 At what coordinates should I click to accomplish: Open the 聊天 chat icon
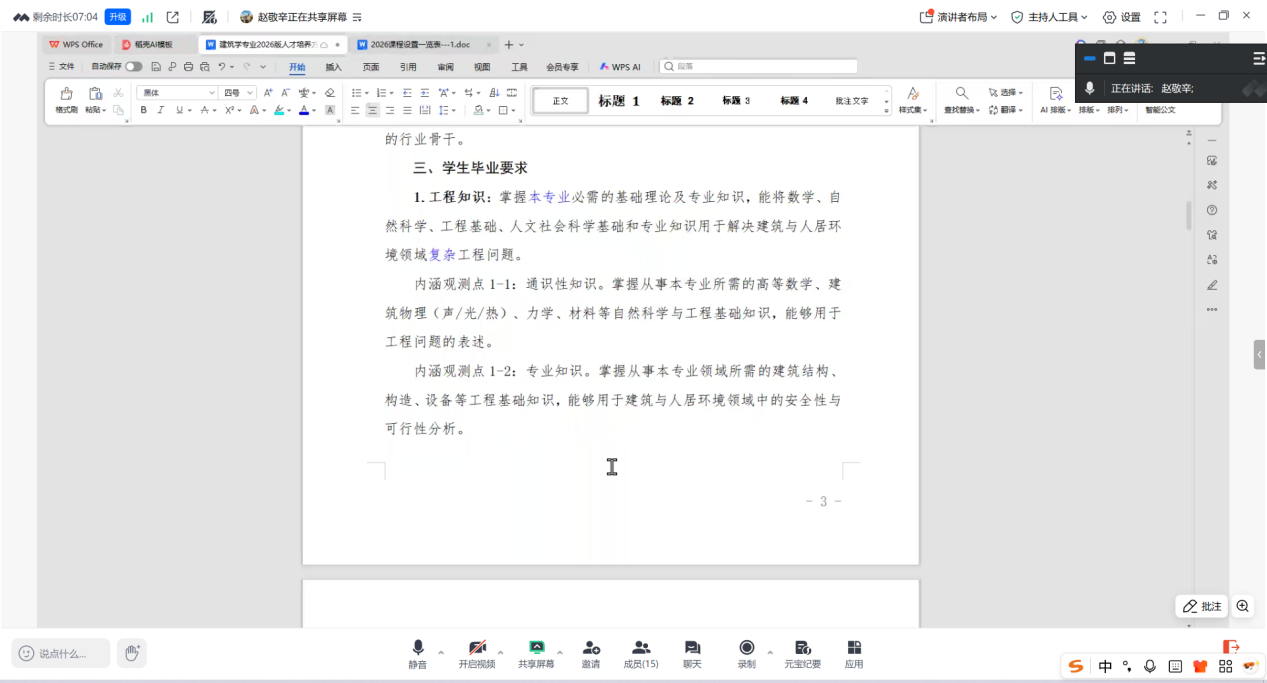(692, 654)
